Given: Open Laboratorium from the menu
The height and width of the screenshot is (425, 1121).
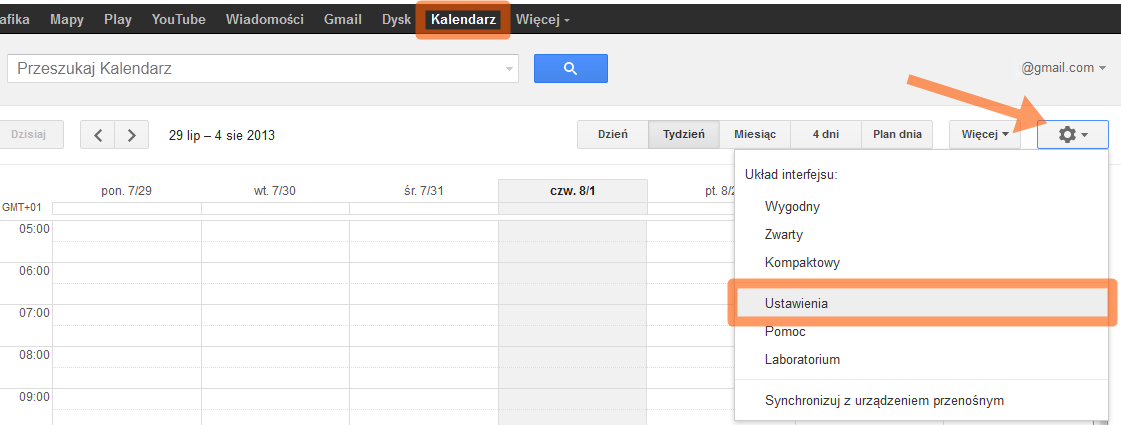Looking at the screenshot, I should (802, 359).
